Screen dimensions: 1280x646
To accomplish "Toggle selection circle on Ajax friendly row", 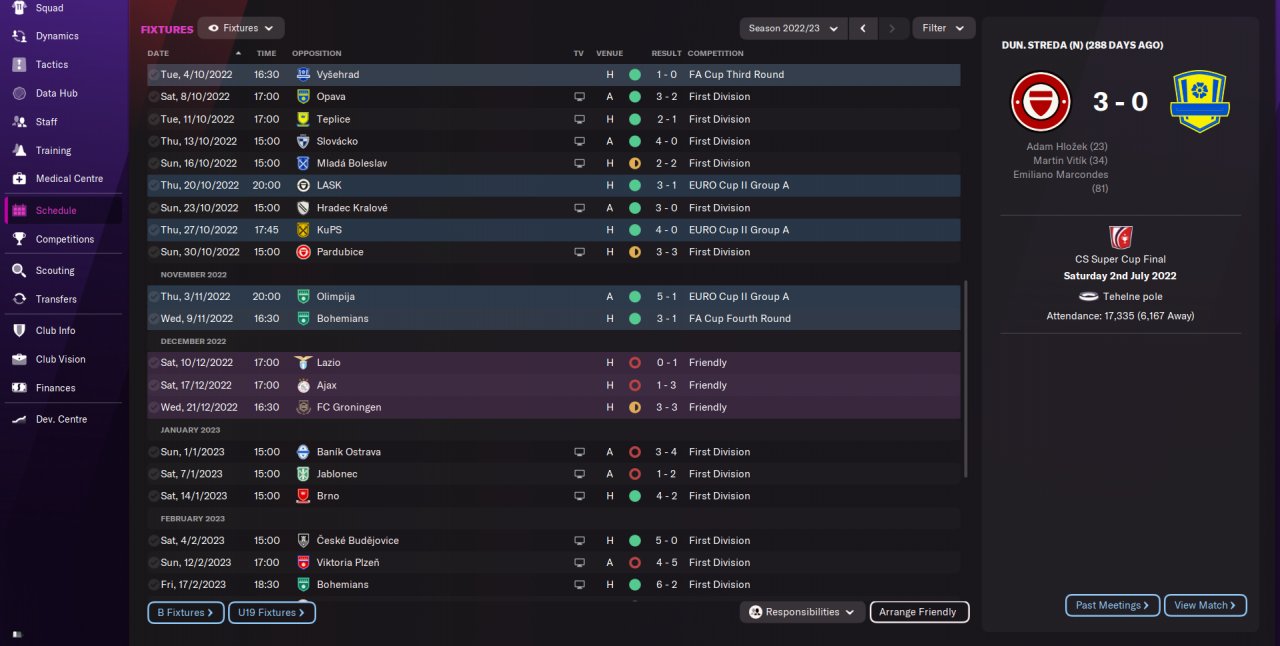I will click(x=154, y=385).
